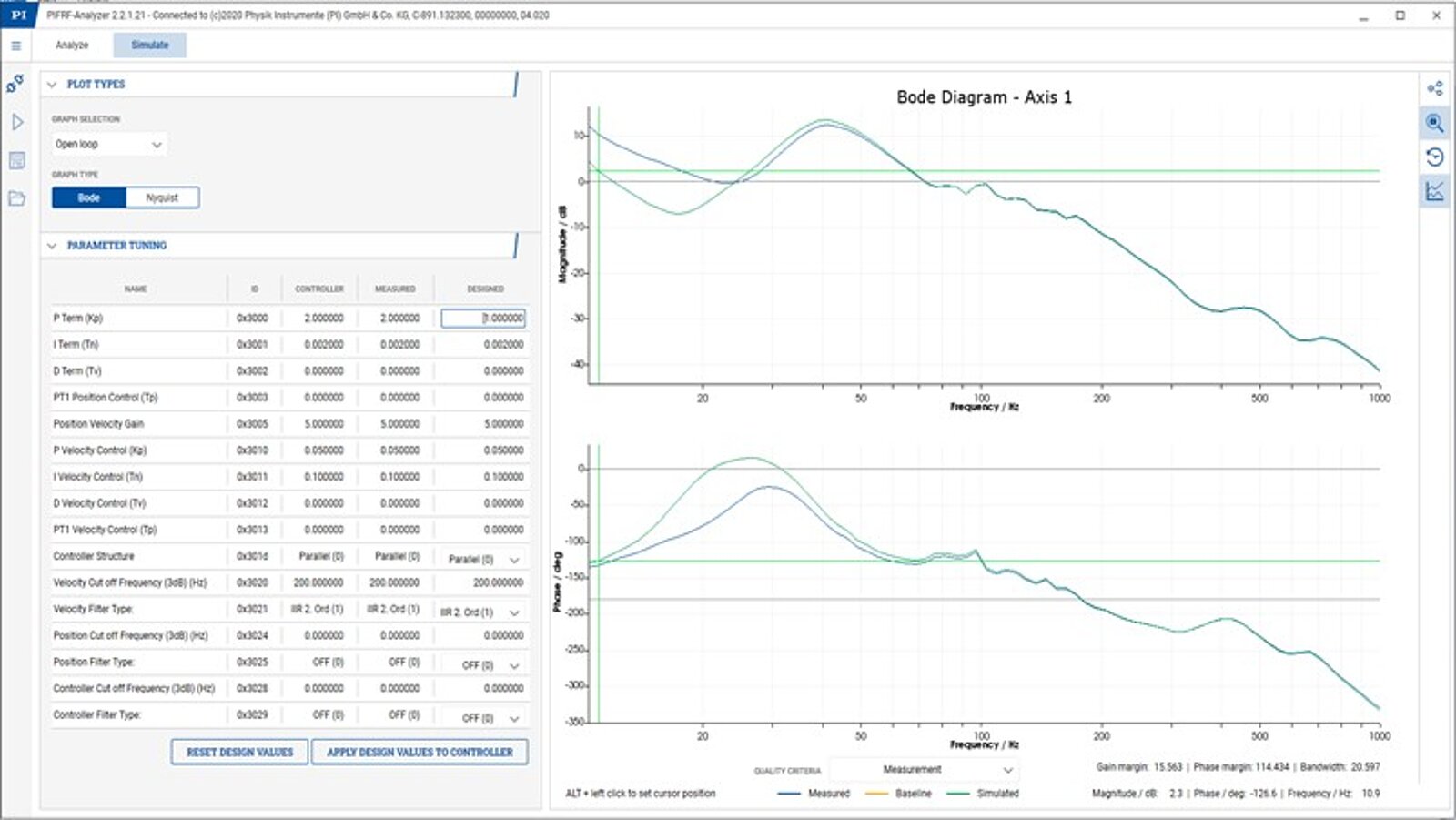Open the Open loop graph selection dropdown

point(108,144)
